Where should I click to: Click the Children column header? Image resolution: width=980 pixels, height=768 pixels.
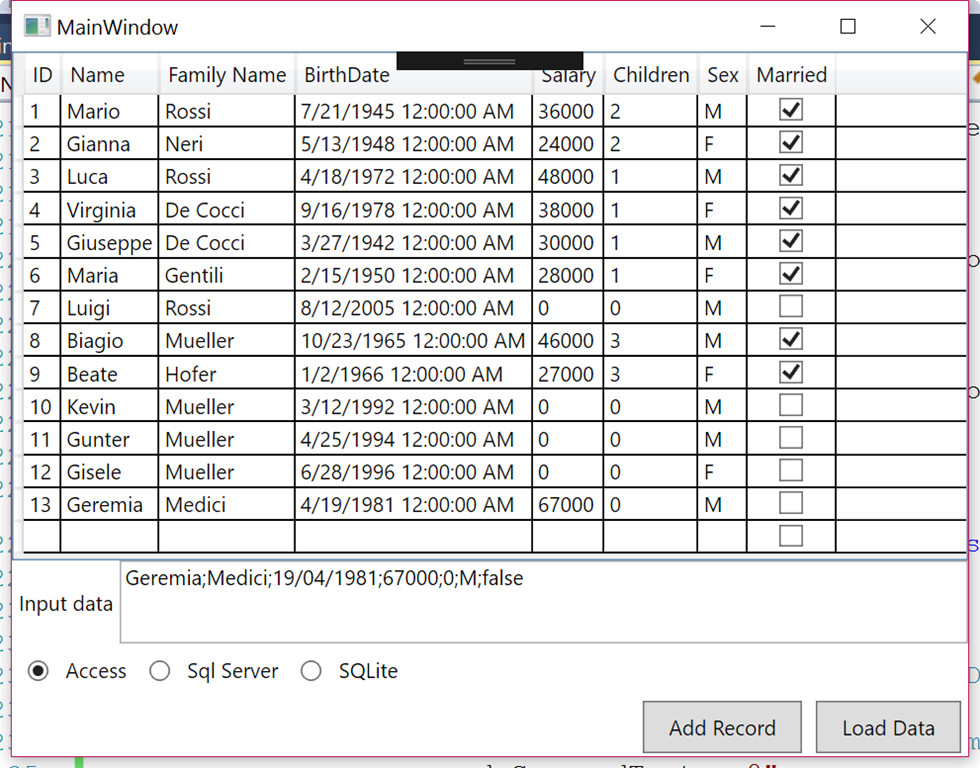click(651, 75)
